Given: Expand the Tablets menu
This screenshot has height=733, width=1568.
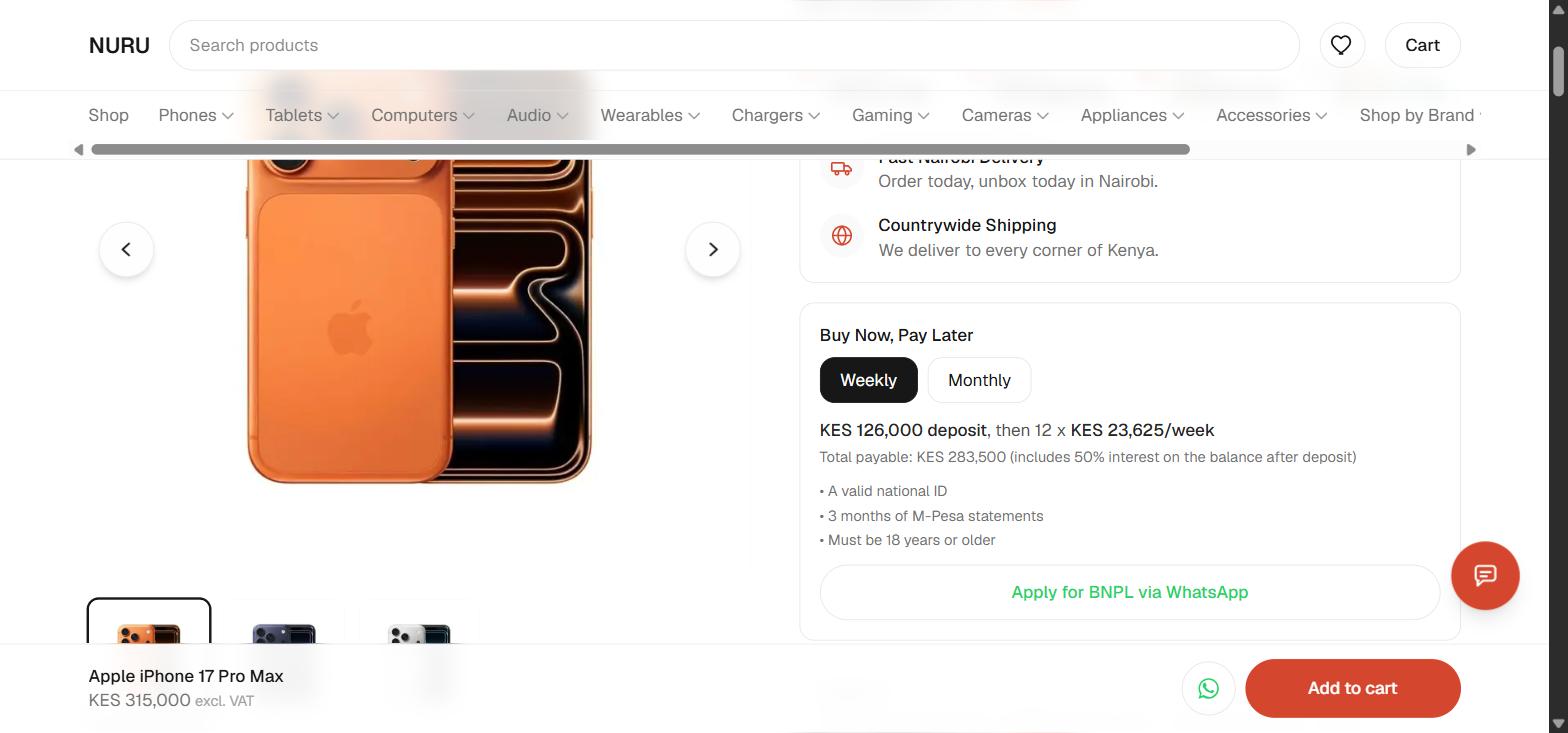Looking at the screenshot, I should tap(302, 115).
